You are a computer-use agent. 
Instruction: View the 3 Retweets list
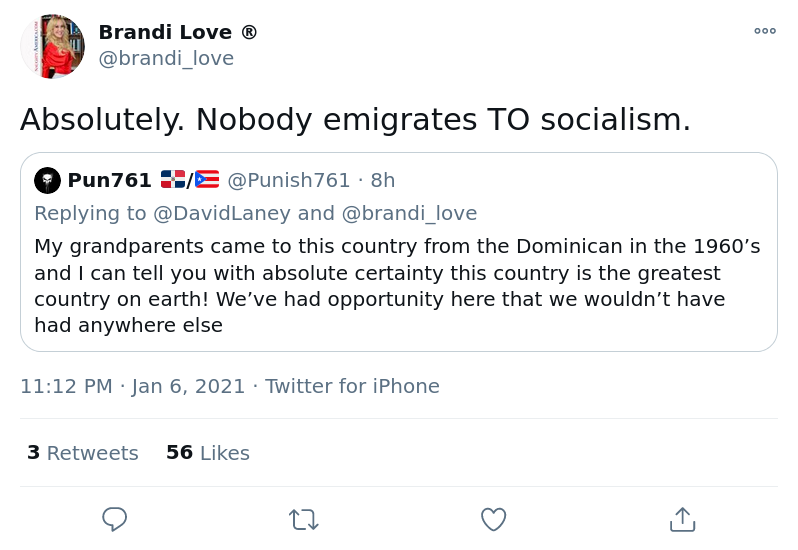click(83, 453)
